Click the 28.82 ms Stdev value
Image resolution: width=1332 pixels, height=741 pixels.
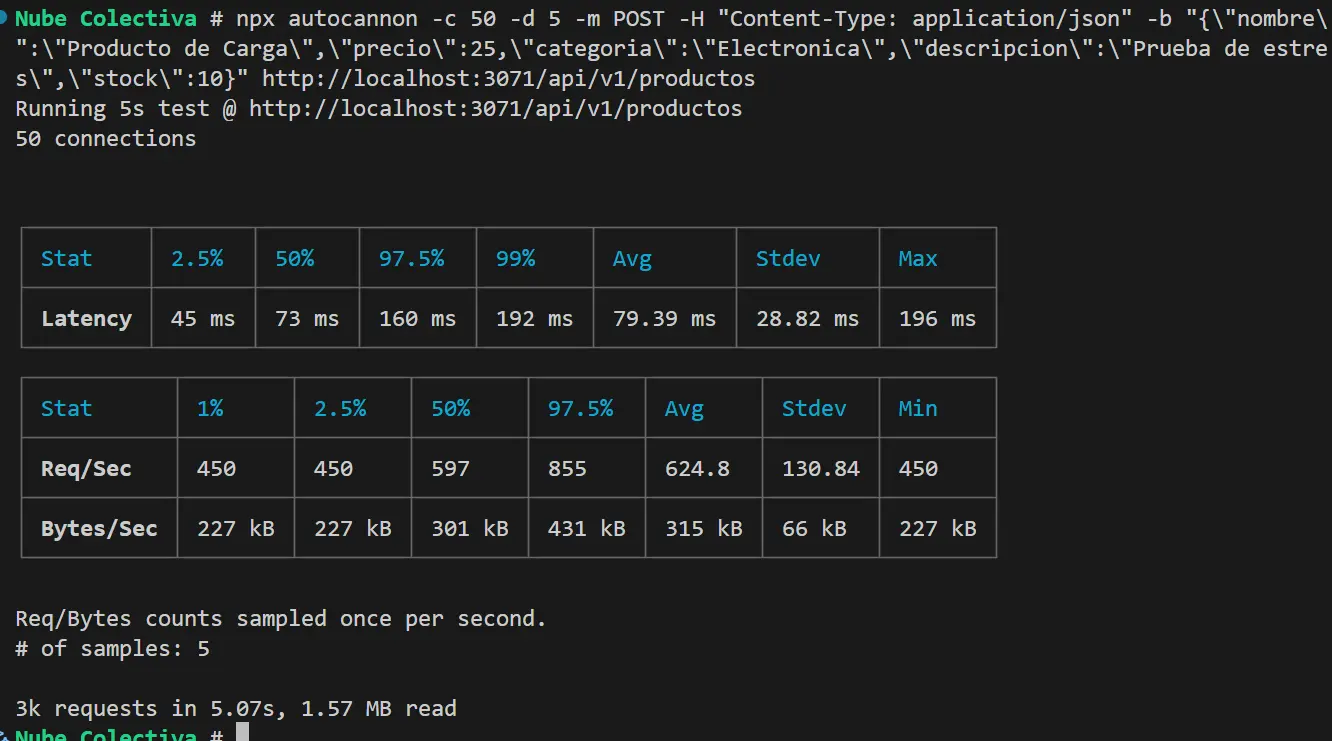pos(807,318)
